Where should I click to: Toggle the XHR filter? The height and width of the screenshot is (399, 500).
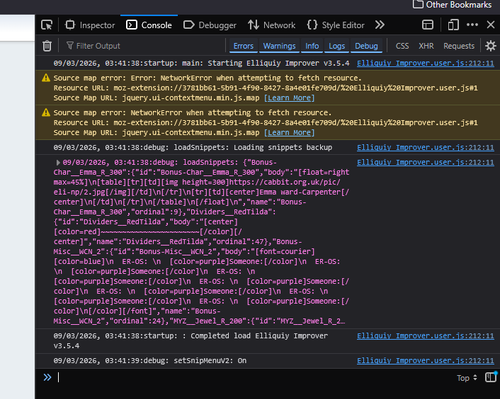pyautogui.click(x=426, y=46)
